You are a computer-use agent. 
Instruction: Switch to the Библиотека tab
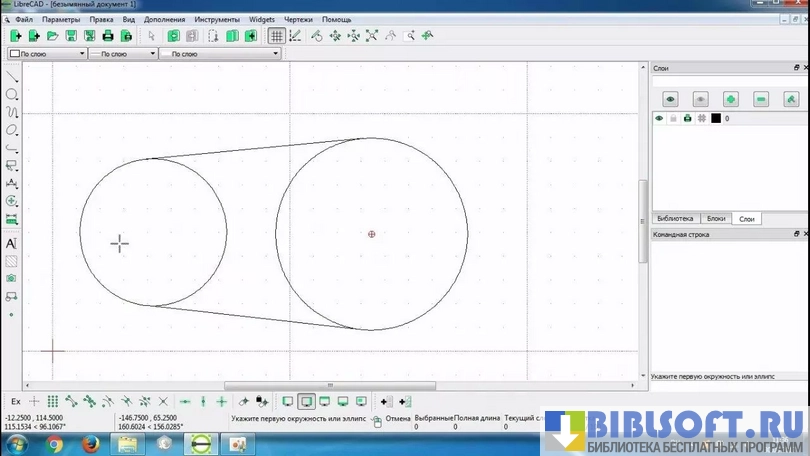(674, 218)
